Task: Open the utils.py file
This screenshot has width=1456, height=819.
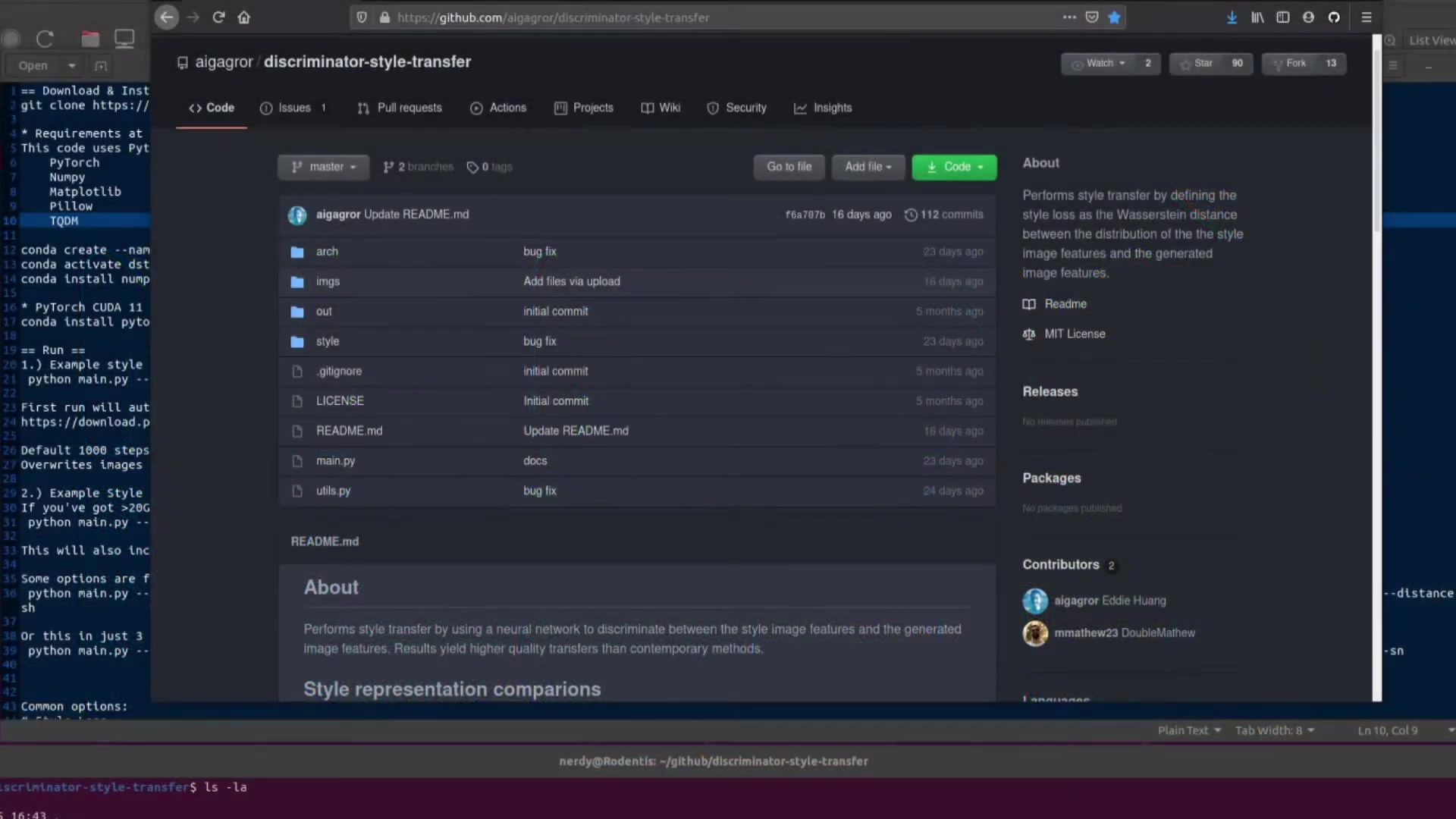Action: (x=333, y=491)
